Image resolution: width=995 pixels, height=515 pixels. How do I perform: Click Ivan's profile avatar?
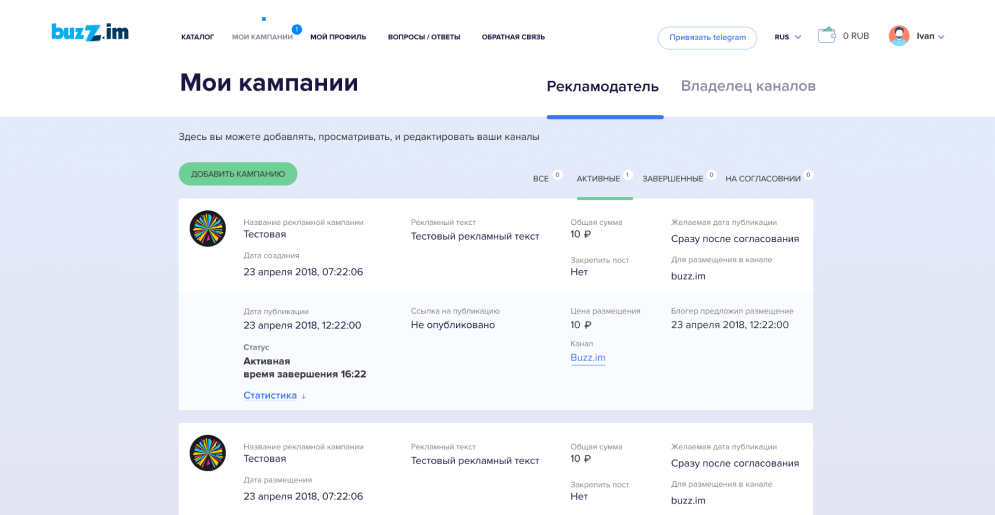(899, 36)
